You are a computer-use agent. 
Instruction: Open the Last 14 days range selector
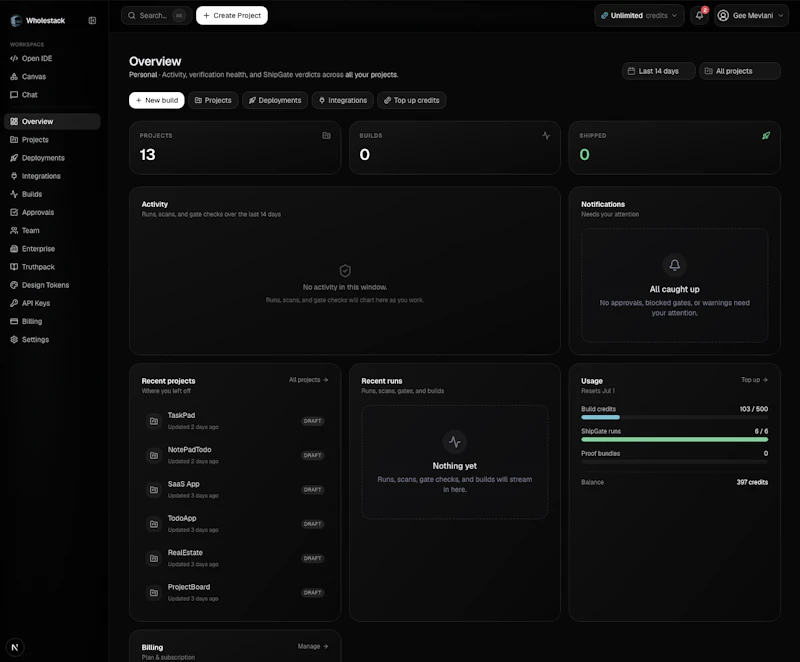tap(658, 71)
